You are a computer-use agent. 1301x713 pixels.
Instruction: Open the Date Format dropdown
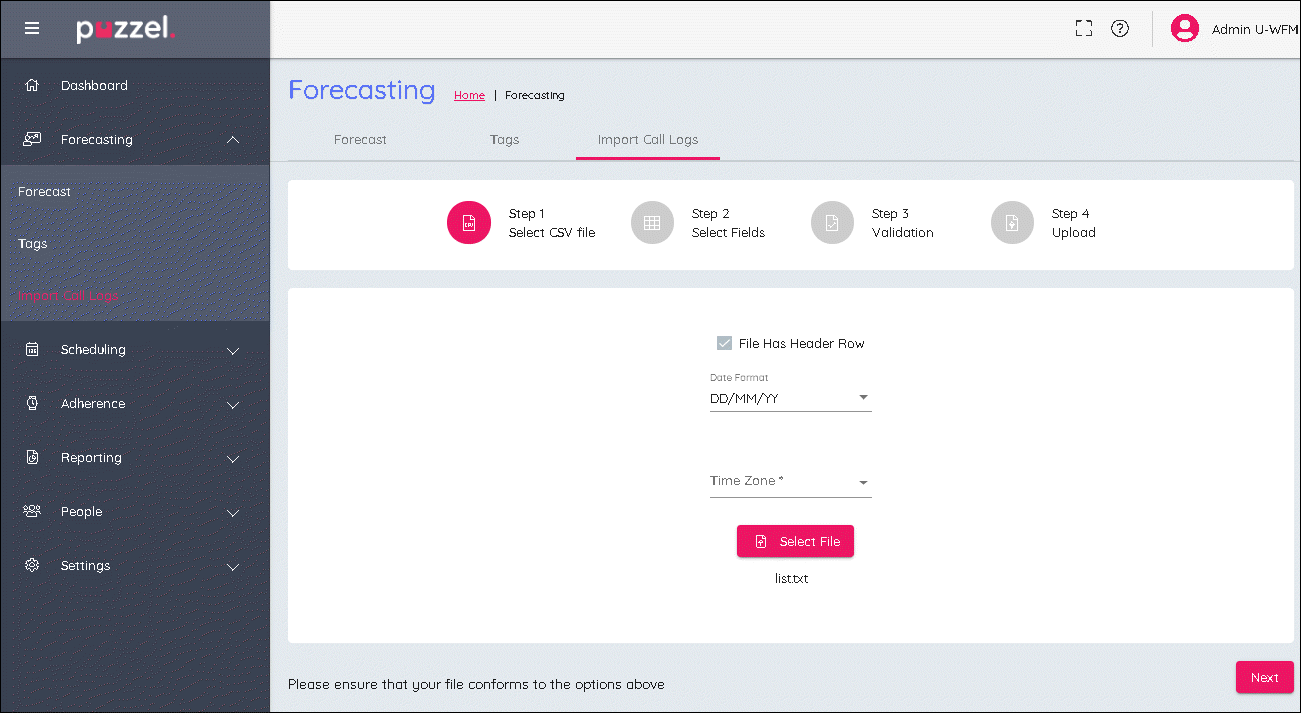(x=790, y=399)
